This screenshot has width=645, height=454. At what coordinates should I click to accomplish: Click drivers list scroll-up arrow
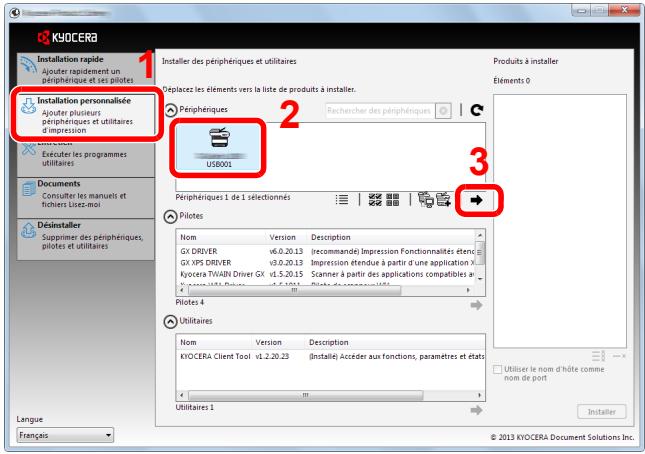480,235
